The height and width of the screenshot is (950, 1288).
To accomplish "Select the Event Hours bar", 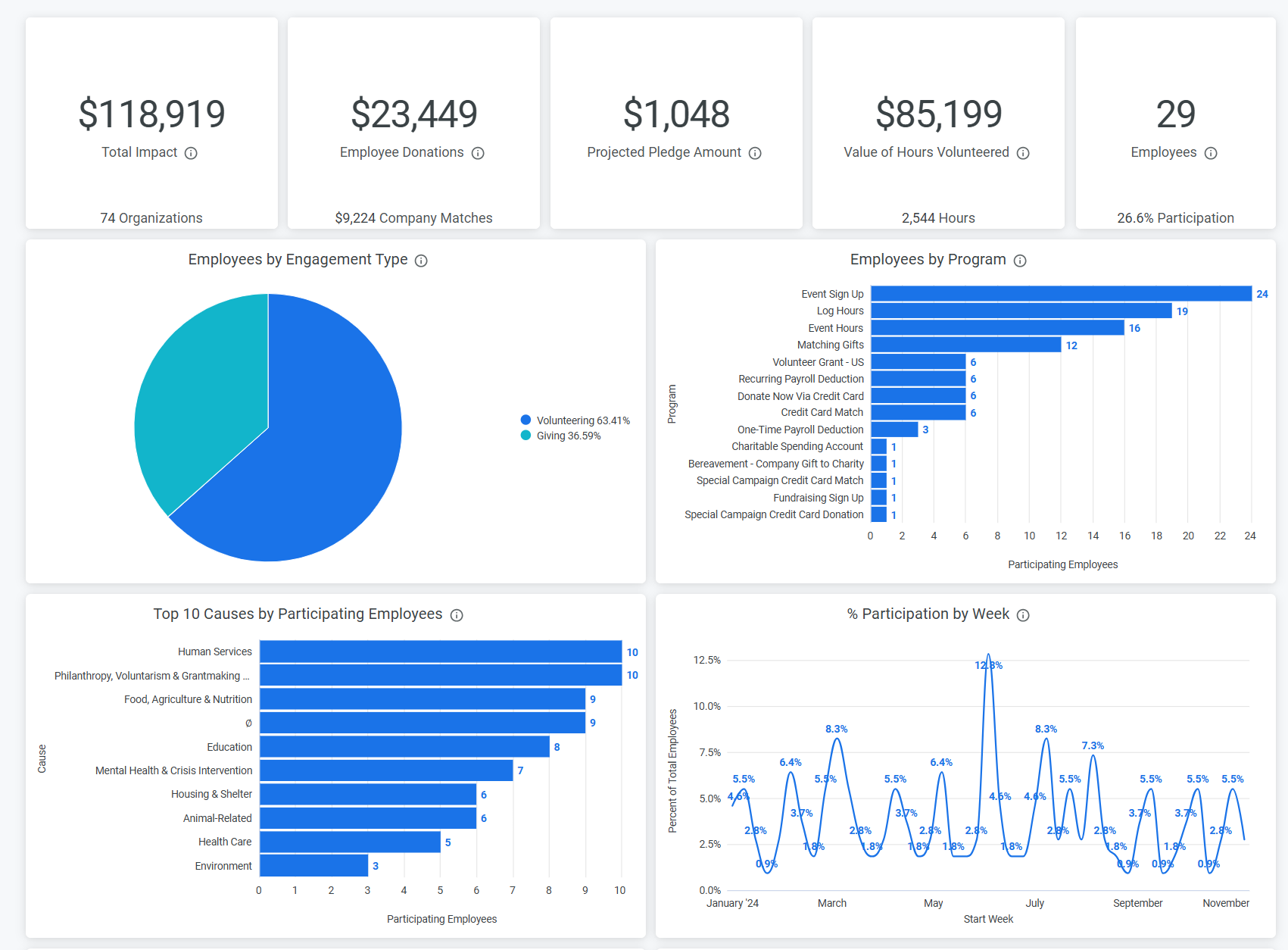I will [x=997, y=328].
